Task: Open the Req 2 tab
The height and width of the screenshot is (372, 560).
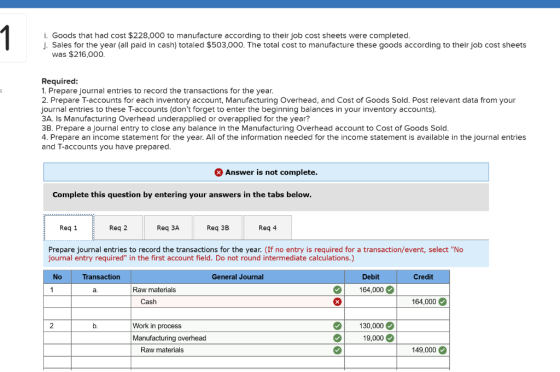Action: 118,227
